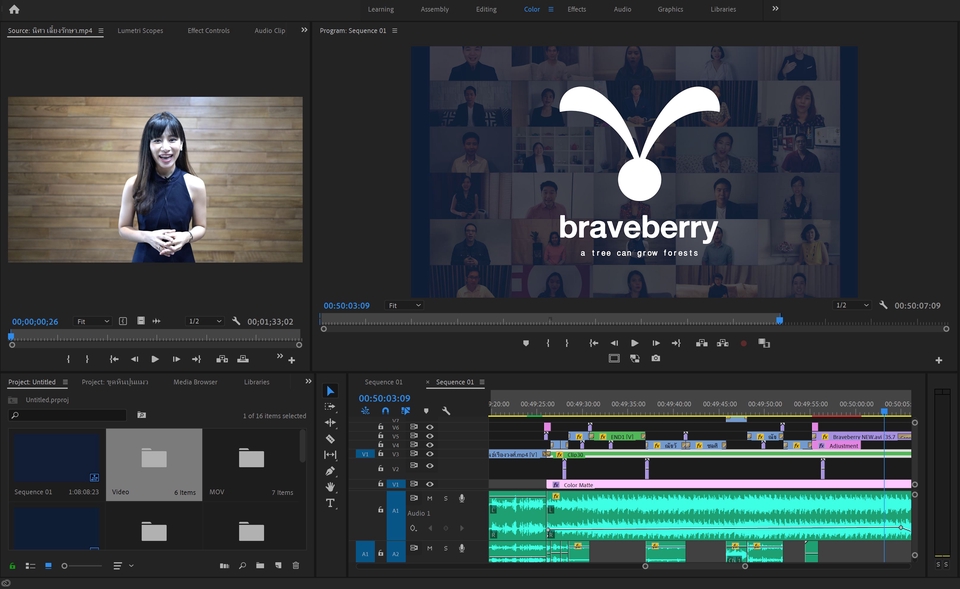Switch to Editing workspace
Screen dimensions: 960x589
point(486,9)
